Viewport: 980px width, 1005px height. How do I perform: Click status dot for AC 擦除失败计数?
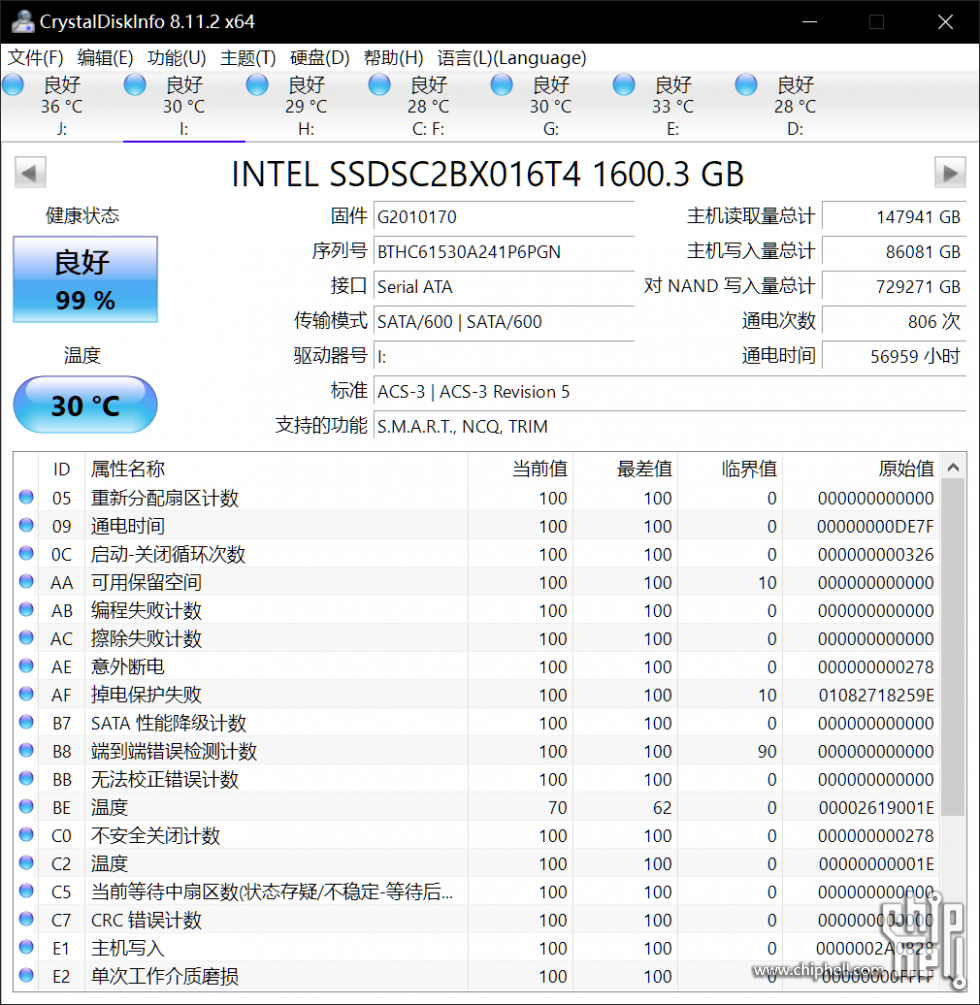[26, 638]
